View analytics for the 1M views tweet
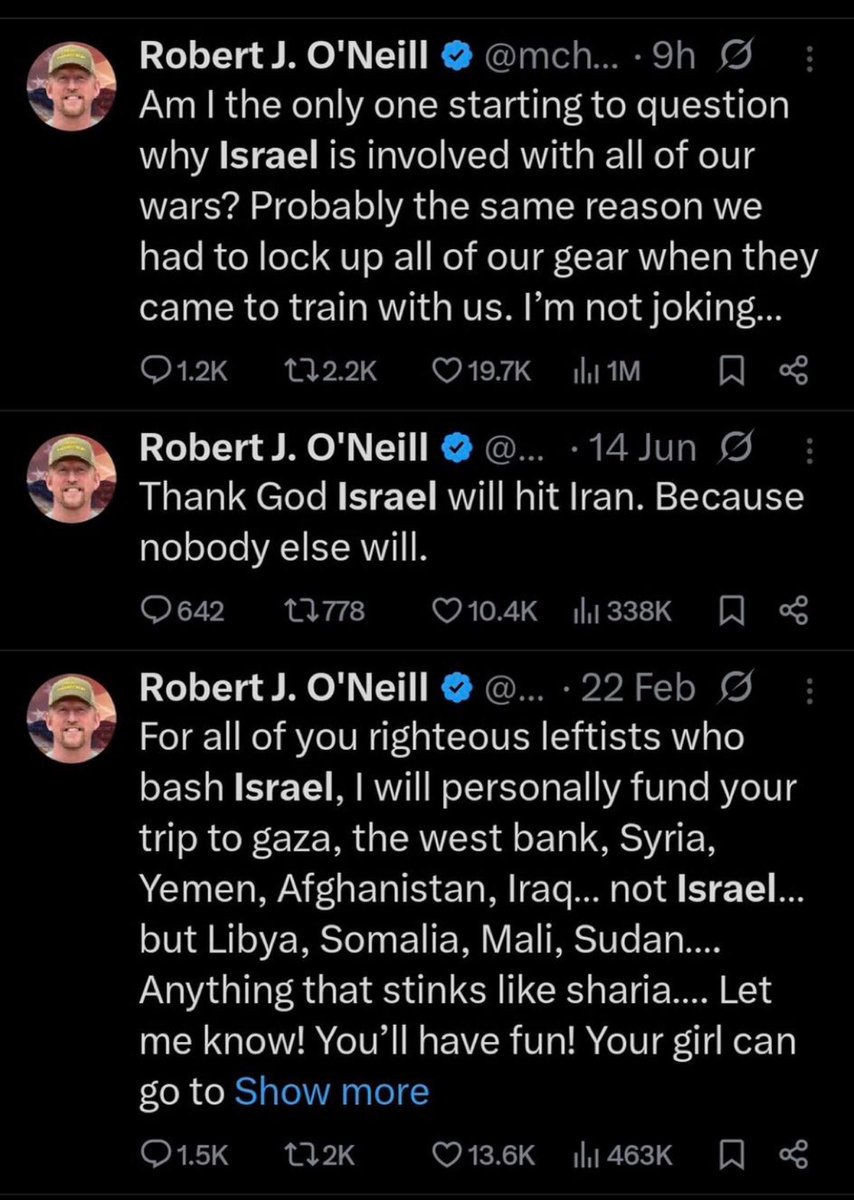Screen dimensions: 854x1200 605,371
